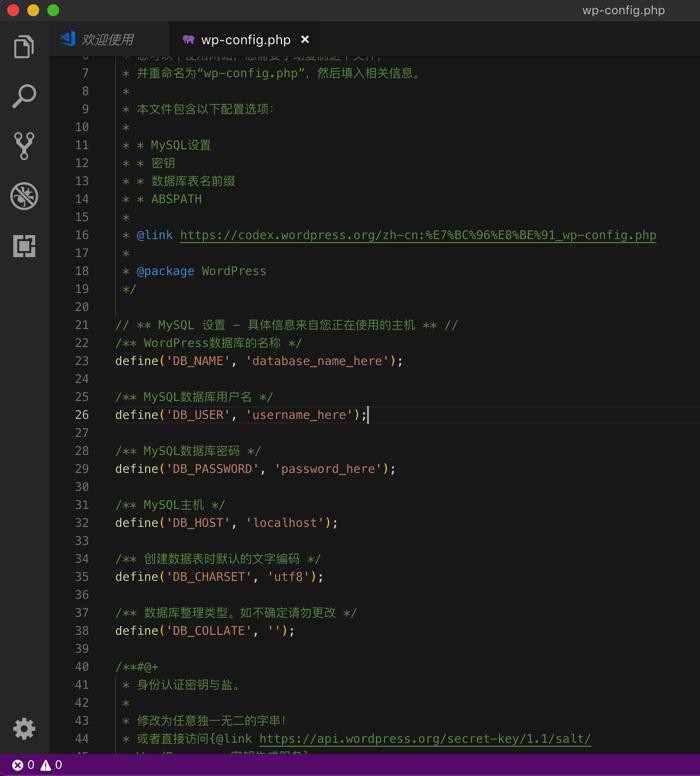Click 'DB_NAME' constant text

pos(198,361)
